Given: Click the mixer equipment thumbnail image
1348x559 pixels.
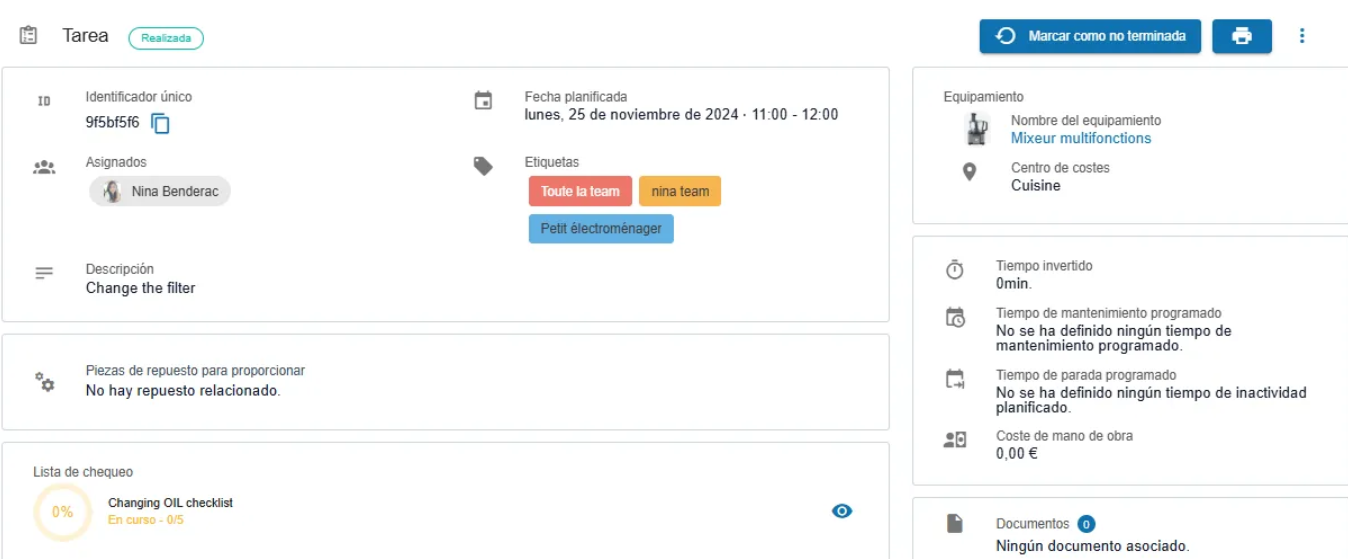Looking at the screenshot, I should tap(977, 129).
